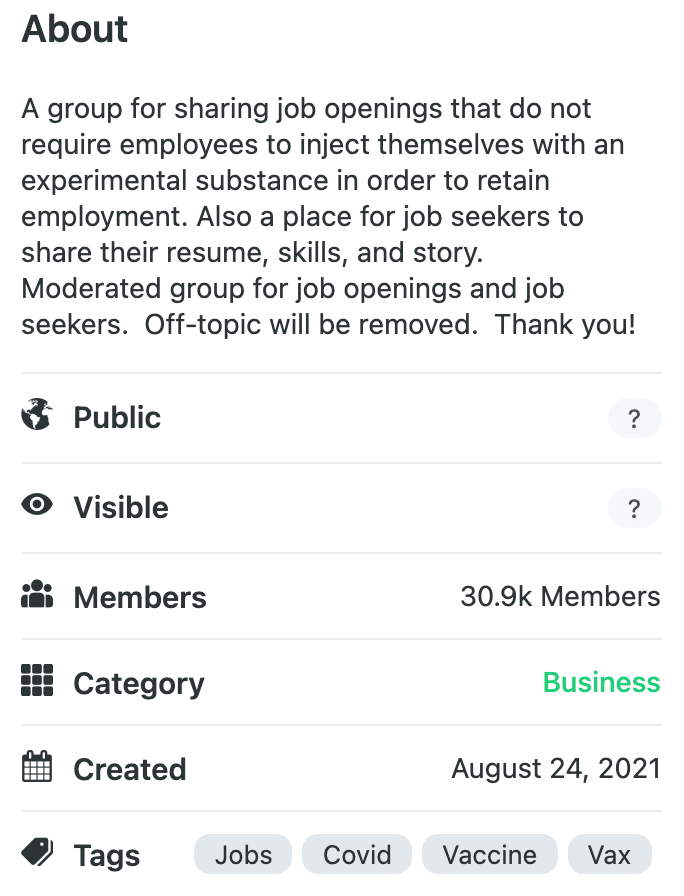This screenshot has width=684, height=896.
Task: Open the Public help question mark
Action: (634, 419)
